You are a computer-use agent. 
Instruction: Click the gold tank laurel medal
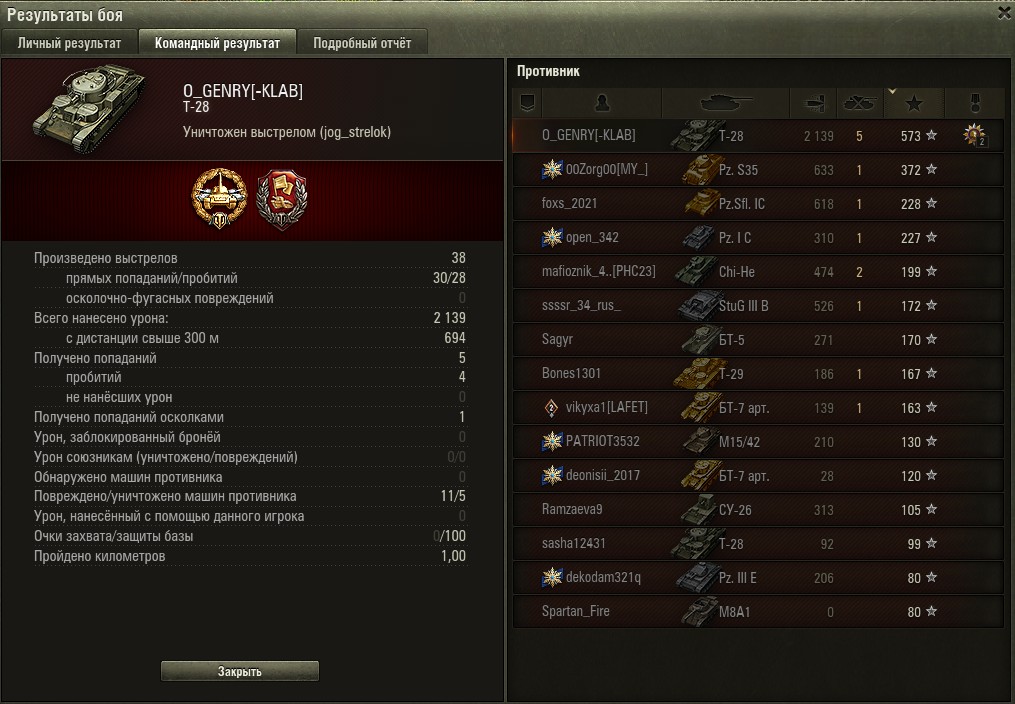[219, 199]
